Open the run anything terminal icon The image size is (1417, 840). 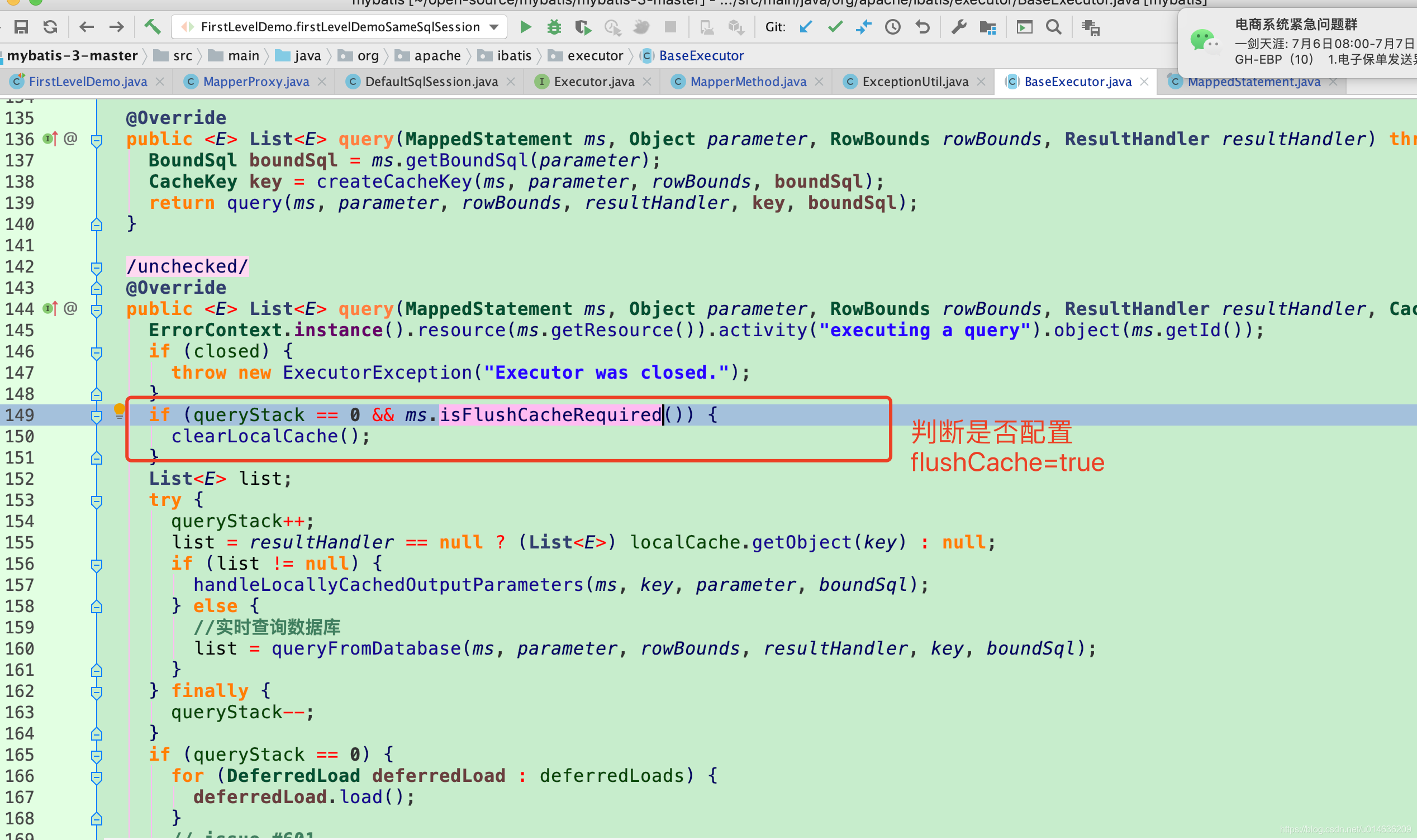(x=1025, y=27)
